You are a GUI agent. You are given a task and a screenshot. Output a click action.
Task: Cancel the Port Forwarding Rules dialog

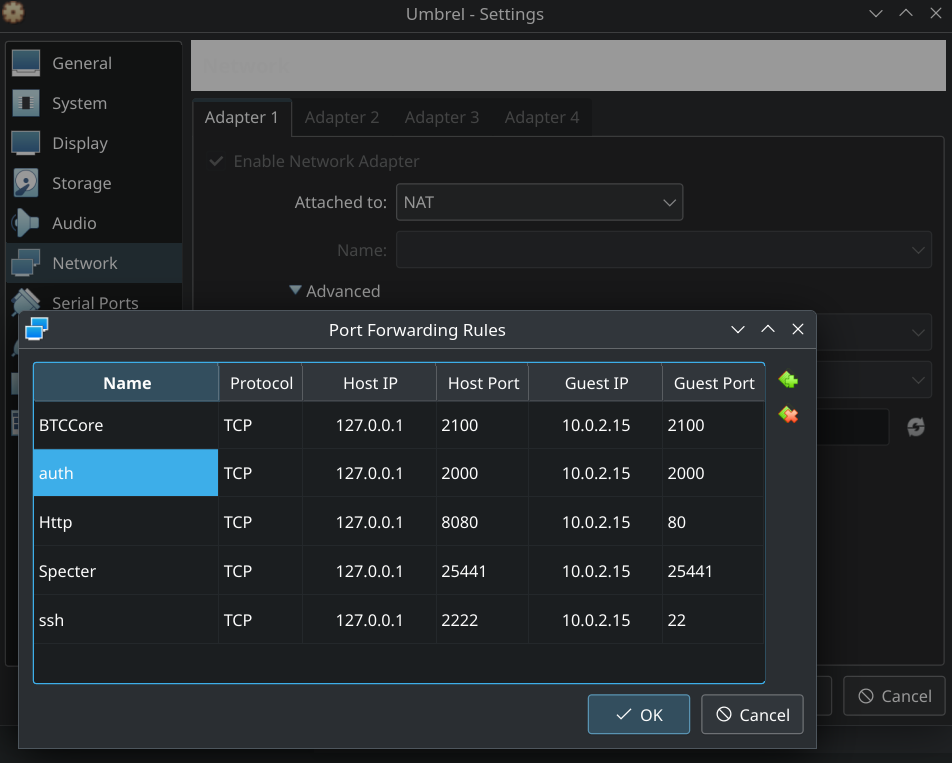(752, 714)
